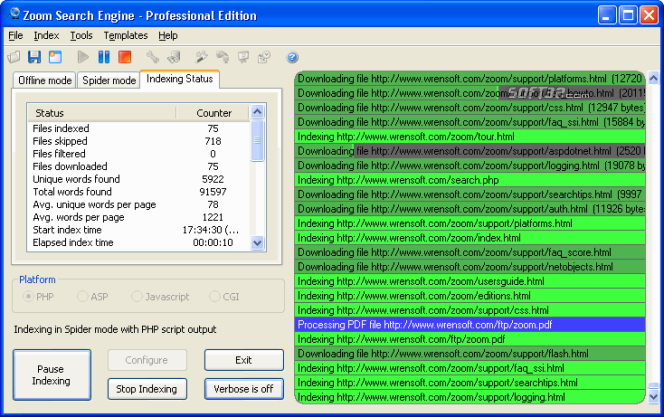This screenshot has width=664, height=417.
Task: Click the Indexing ftp/zoom.pdf log line
Action: pyautogui.click(x=470, y=339)
